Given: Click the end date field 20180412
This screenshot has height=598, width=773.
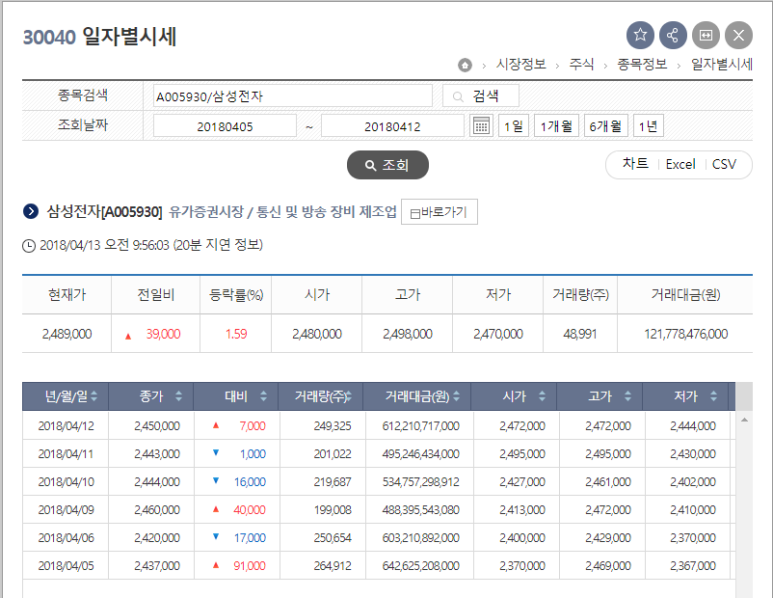Looking at the screenshot, I should point(392,126).
